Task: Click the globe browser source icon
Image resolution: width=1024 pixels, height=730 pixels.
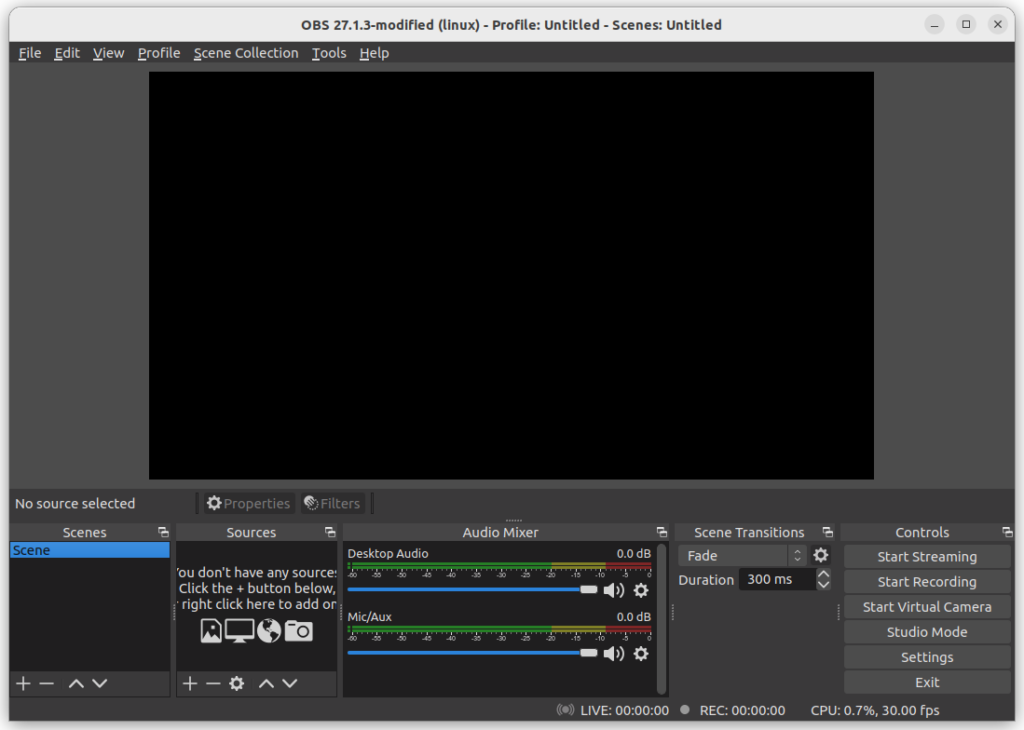Action: tap(267, 630)
